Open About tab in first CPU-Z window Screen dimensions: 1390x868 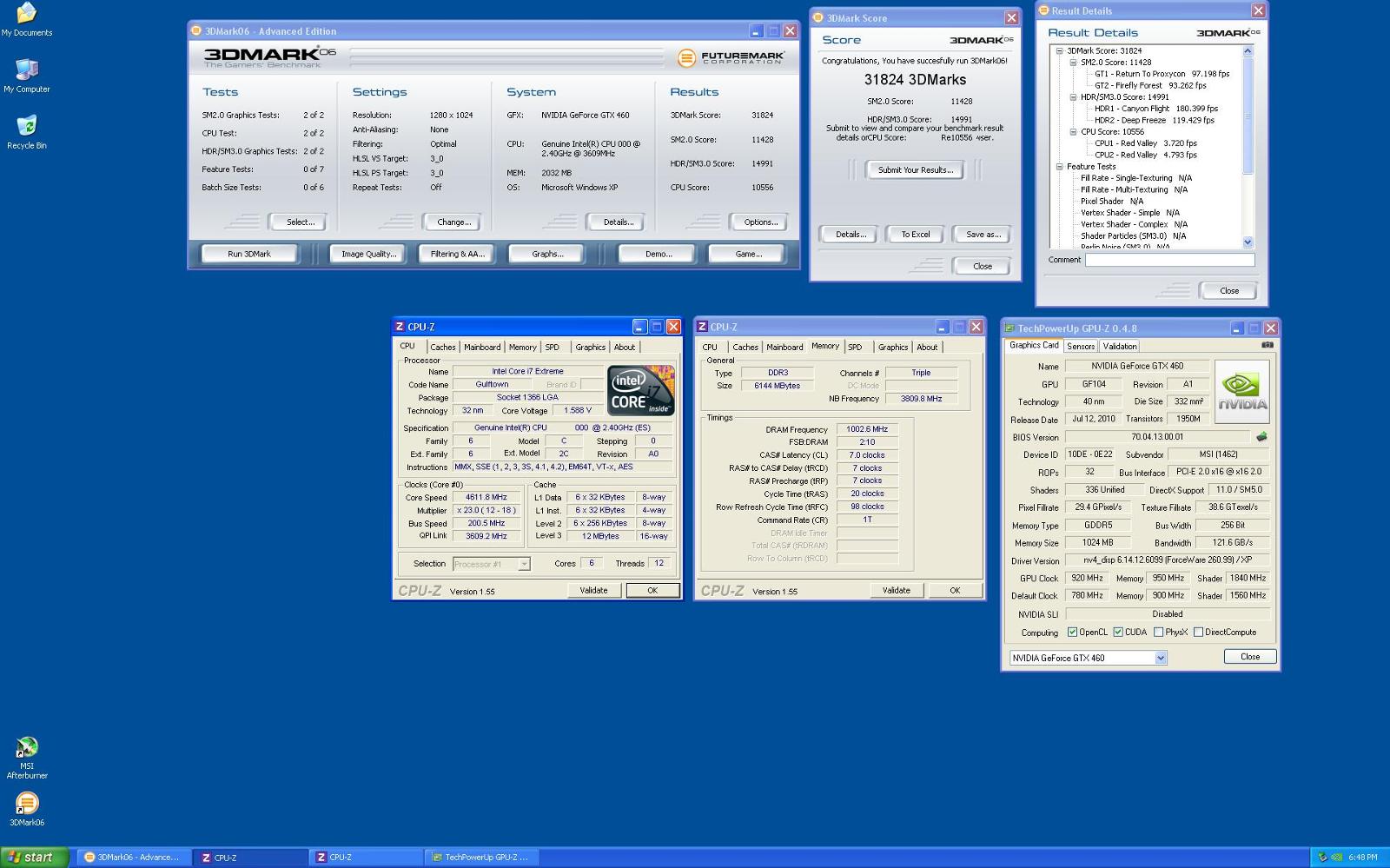625,347
